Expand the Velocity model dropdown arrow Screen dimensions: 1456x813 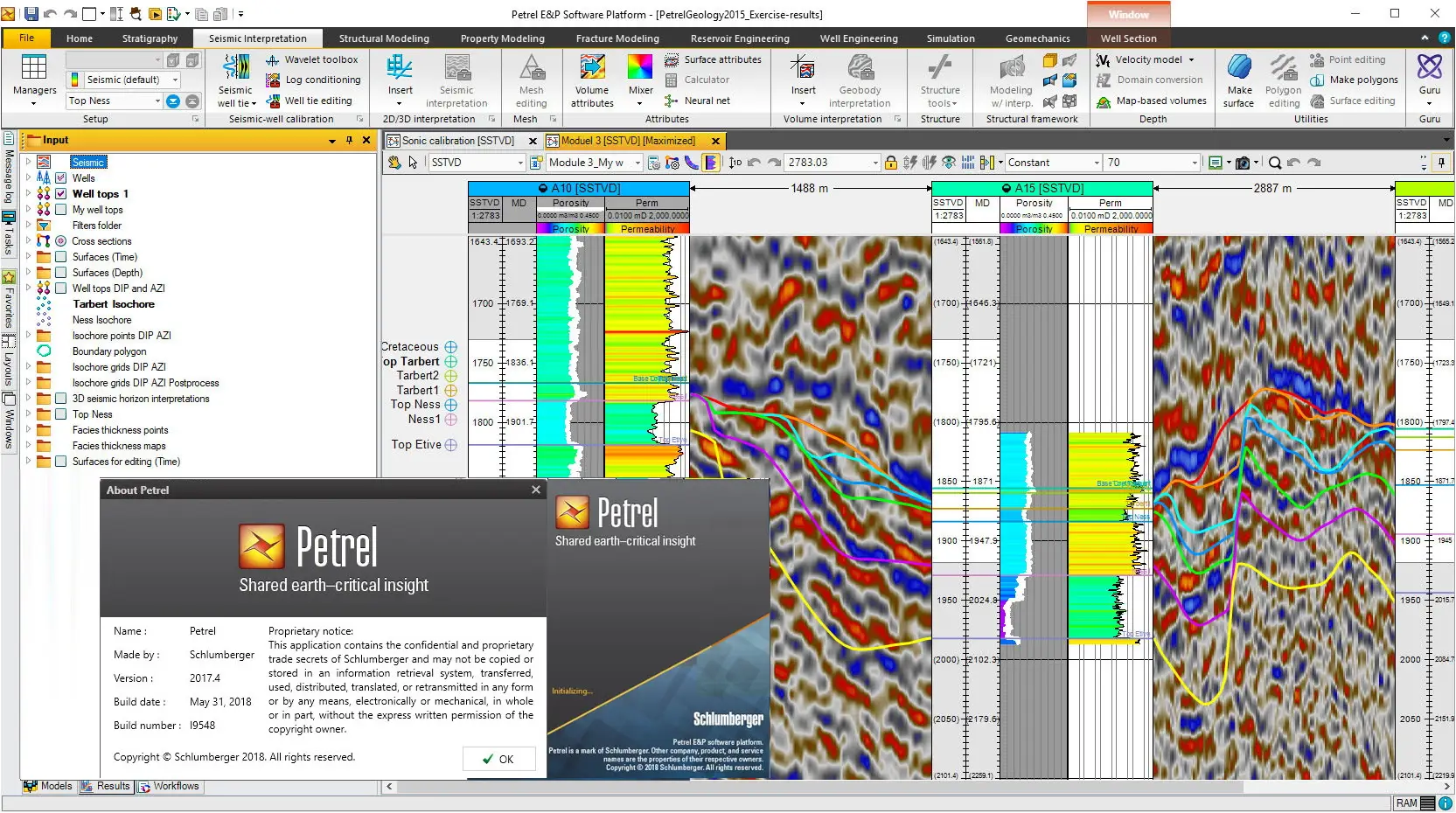coord(1191,60)
